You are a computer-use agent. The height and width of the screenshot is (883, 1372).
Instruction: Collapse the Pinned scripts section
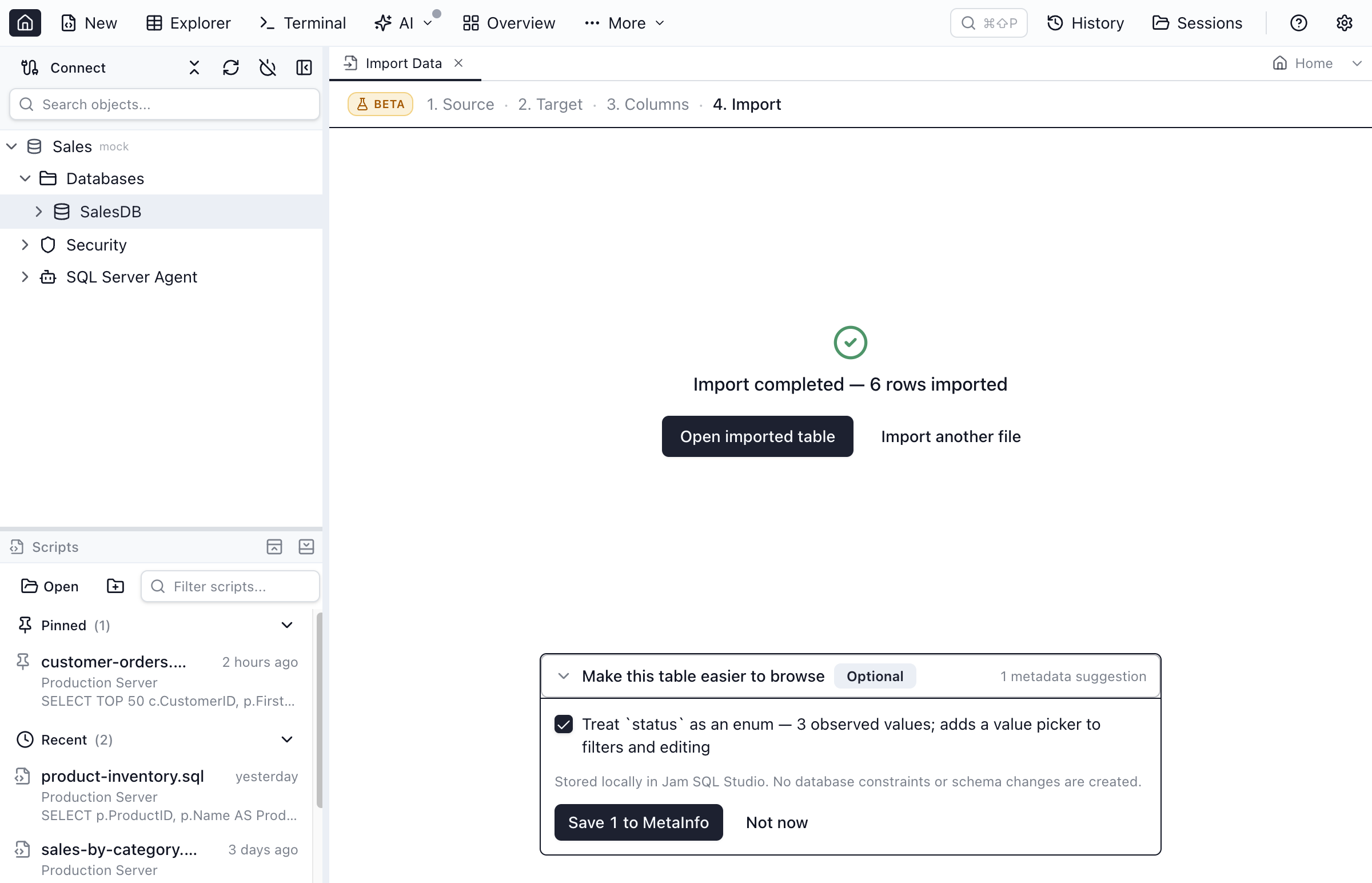pyautogui.click(x=287, y=625)
